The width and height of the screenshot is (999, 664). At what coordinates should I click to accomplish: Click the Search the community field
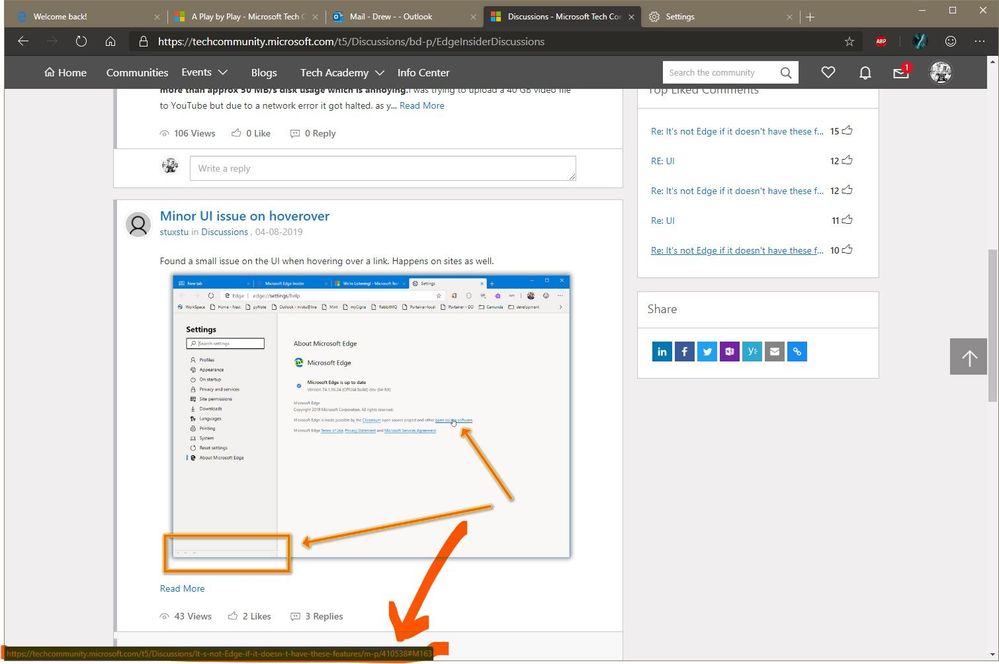click(721, 73)
